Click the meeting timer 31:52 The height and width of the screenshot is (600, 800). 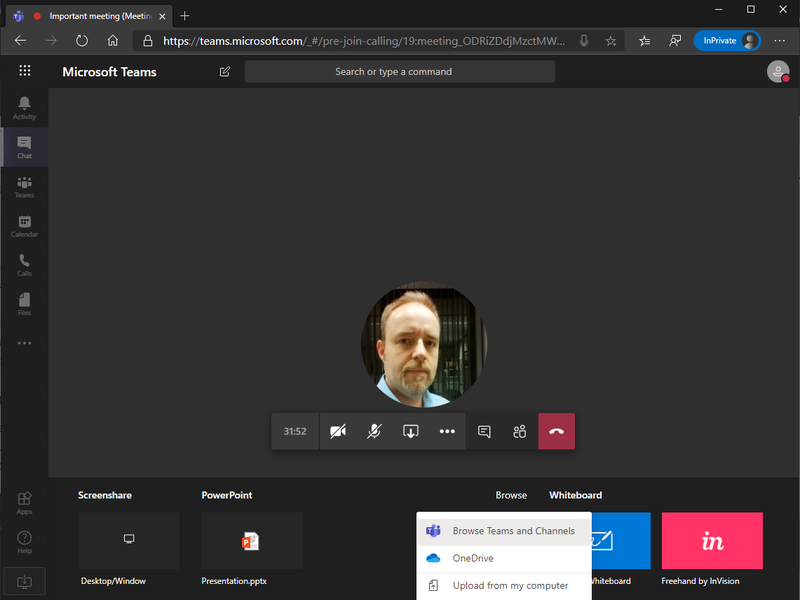click(295, 432)
